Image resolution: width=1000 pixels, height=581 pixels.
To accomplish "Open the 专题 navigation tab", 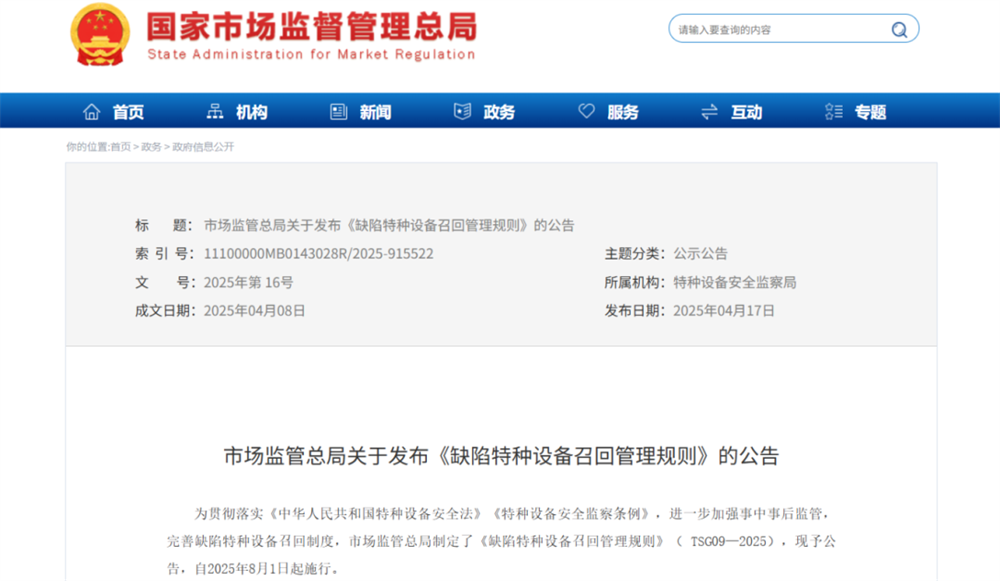I will 871,112.
